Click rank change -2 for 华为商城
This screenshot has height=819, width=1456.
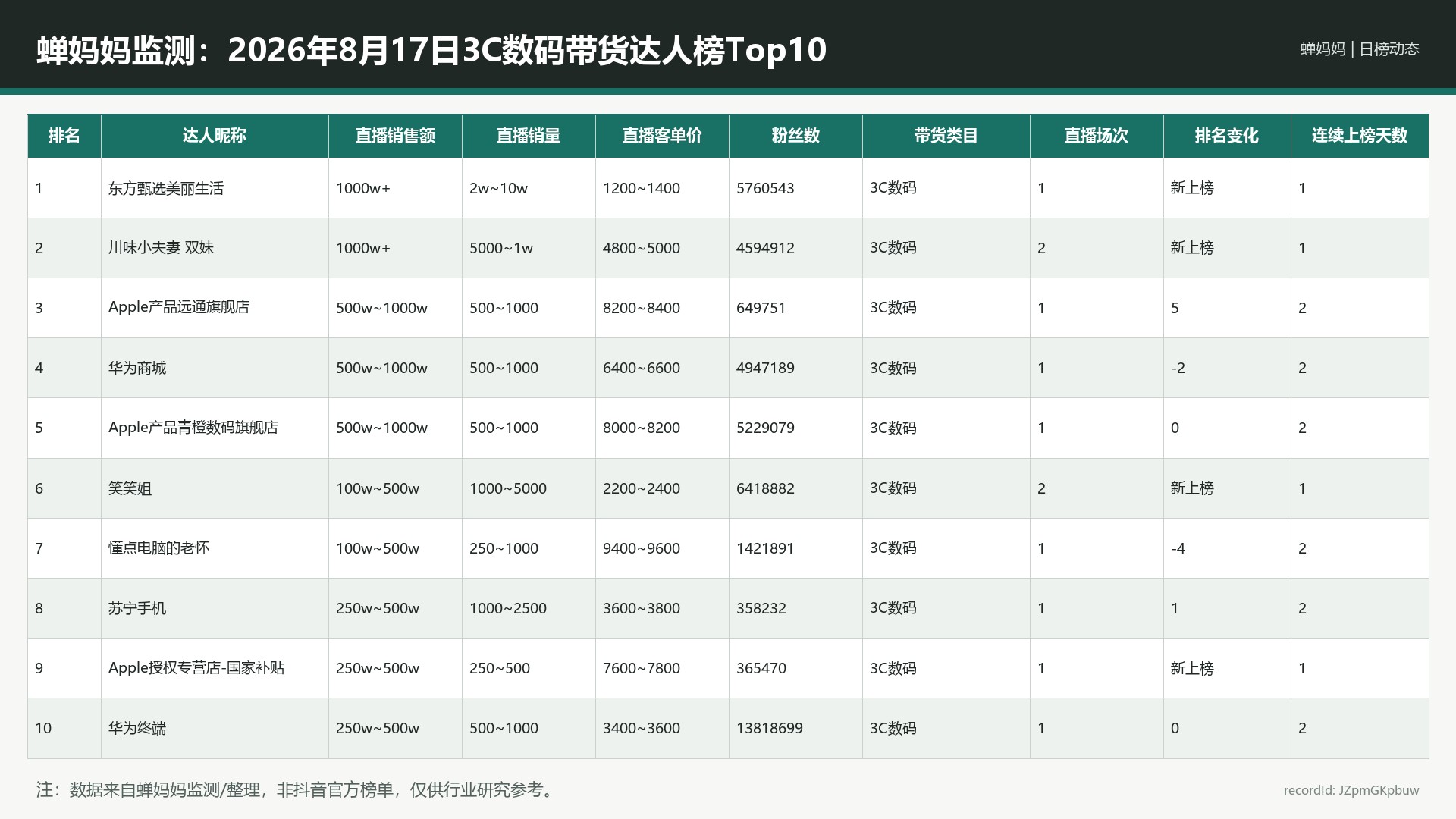(1178, 368)
